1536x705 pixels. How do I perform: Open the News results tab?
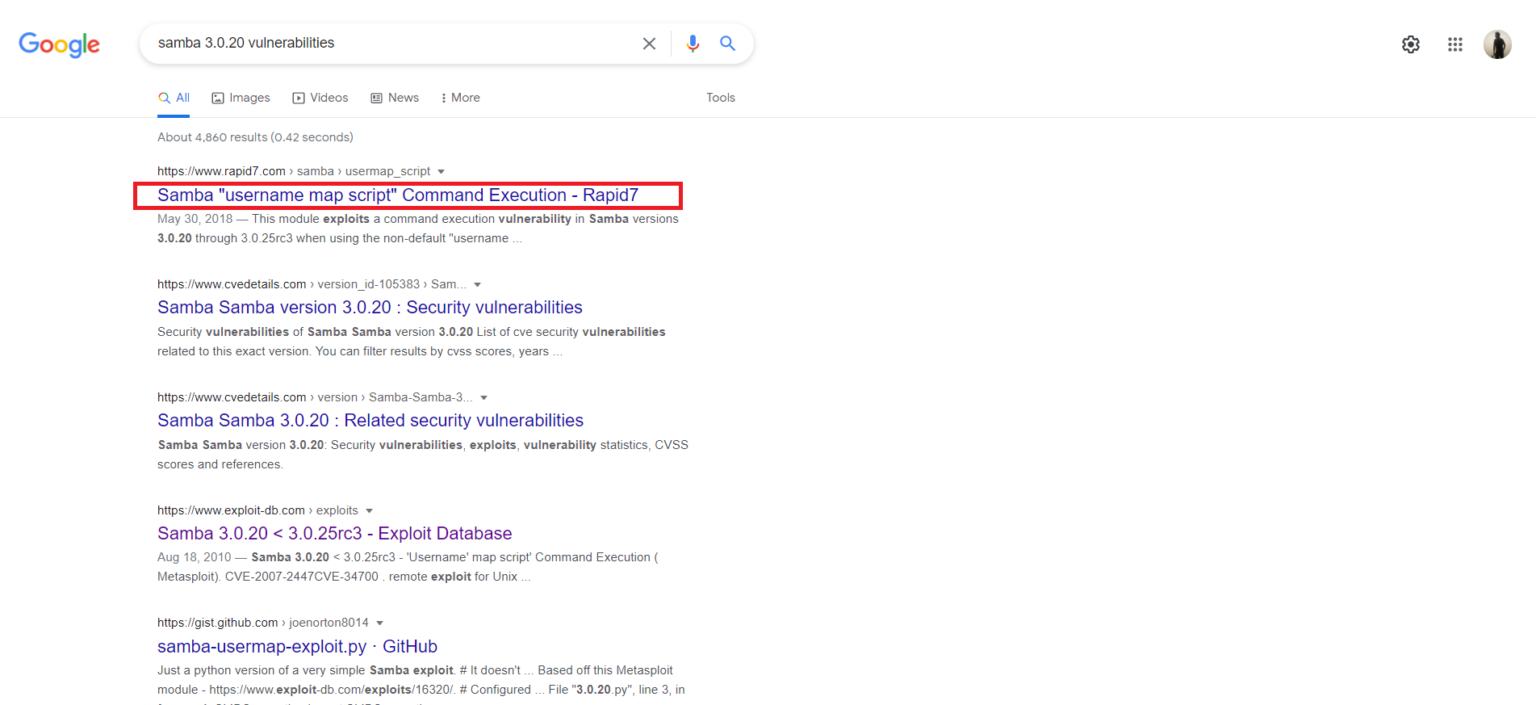tap(394, 97)
